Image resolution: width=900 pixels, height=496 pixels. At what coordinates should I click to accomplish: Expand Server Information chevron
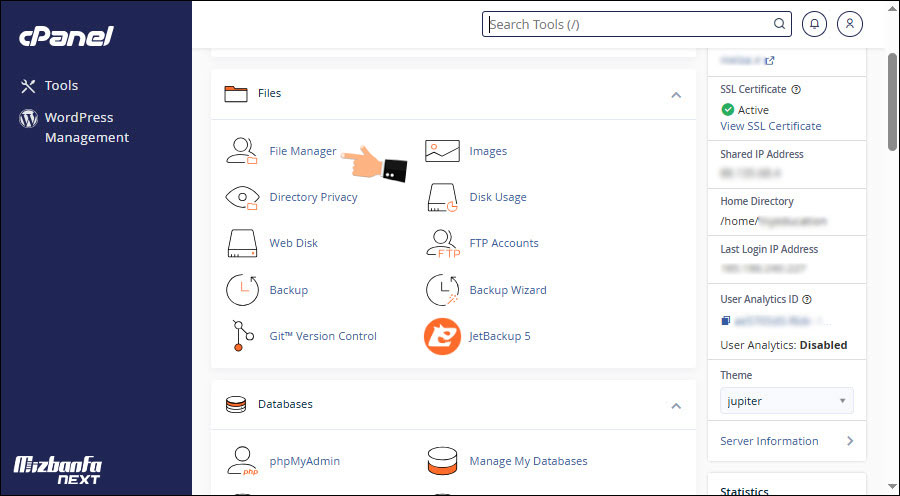point(849,441)
